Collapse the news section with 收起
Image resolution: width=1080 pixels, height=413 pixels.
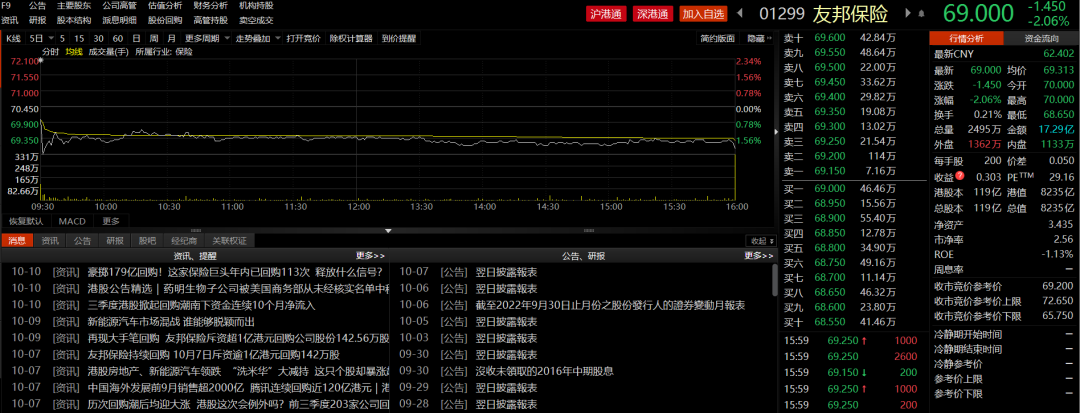point(760,240)
